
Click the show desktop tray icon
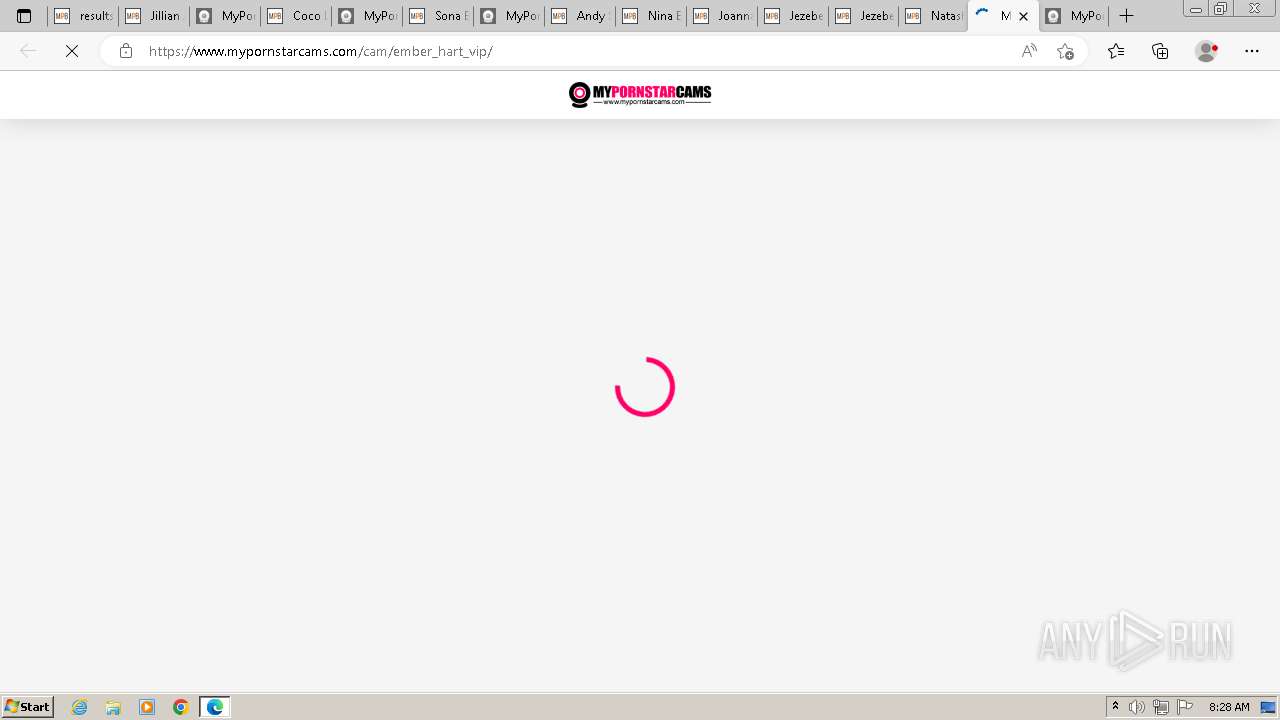point(1268,707)
